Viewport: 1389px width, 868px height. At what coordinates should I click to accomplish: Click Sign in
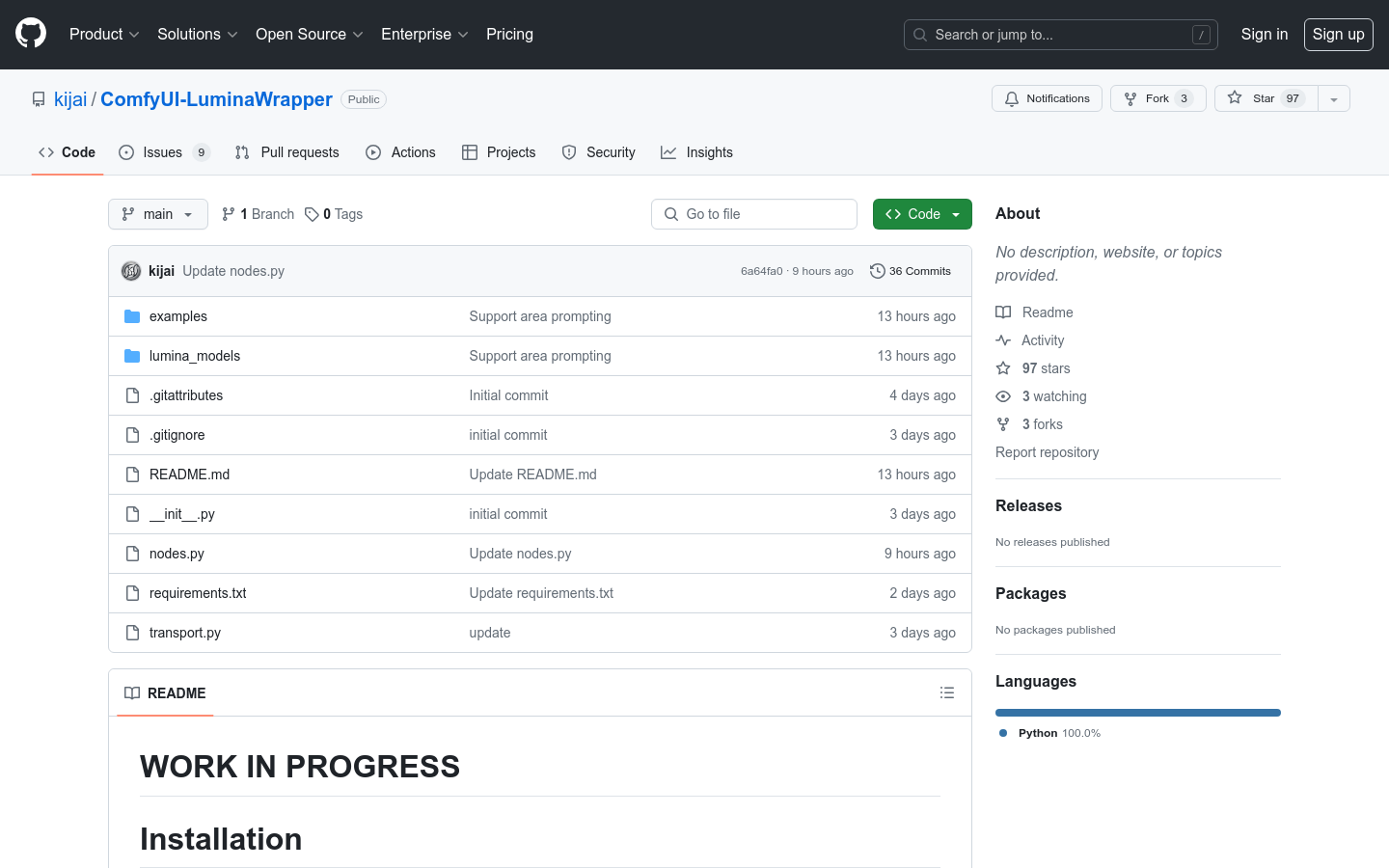coord(1264,34)
